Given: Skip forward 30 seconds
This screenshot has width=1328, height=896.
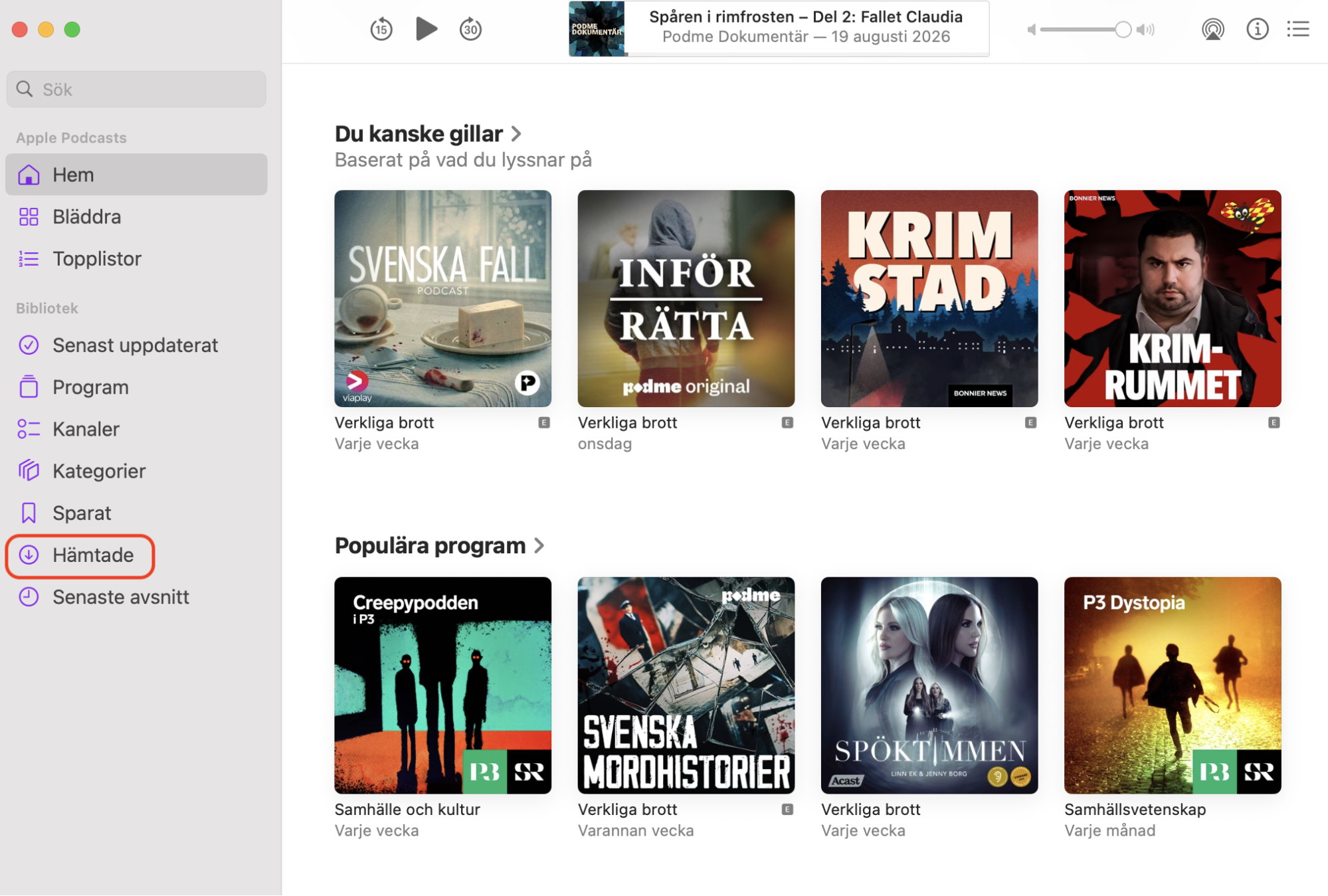Looking at the screenshot, I should [470, 29].
